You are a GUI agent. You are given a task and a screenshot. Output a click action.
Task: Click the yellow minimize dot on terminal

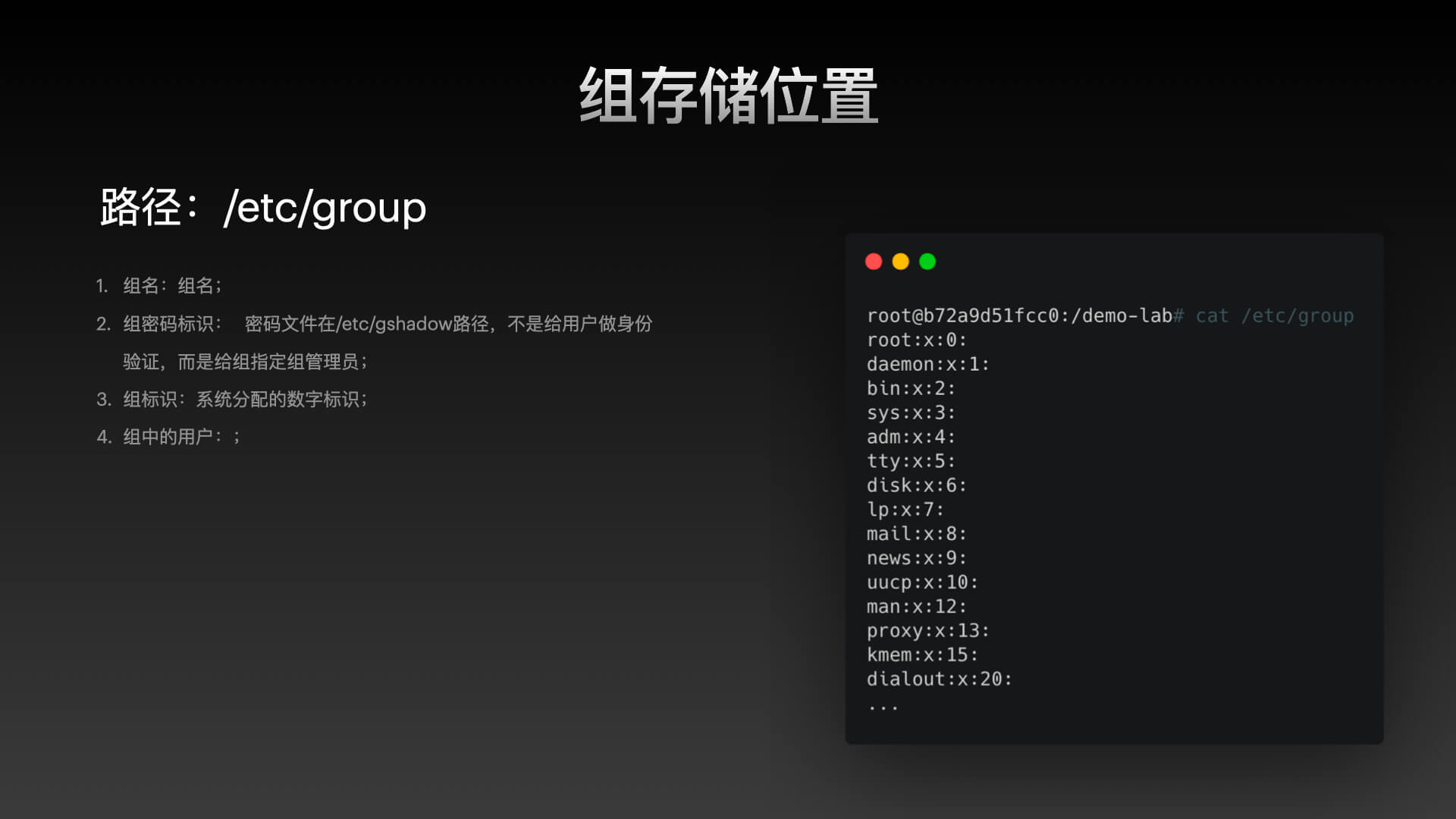[900, 262]
